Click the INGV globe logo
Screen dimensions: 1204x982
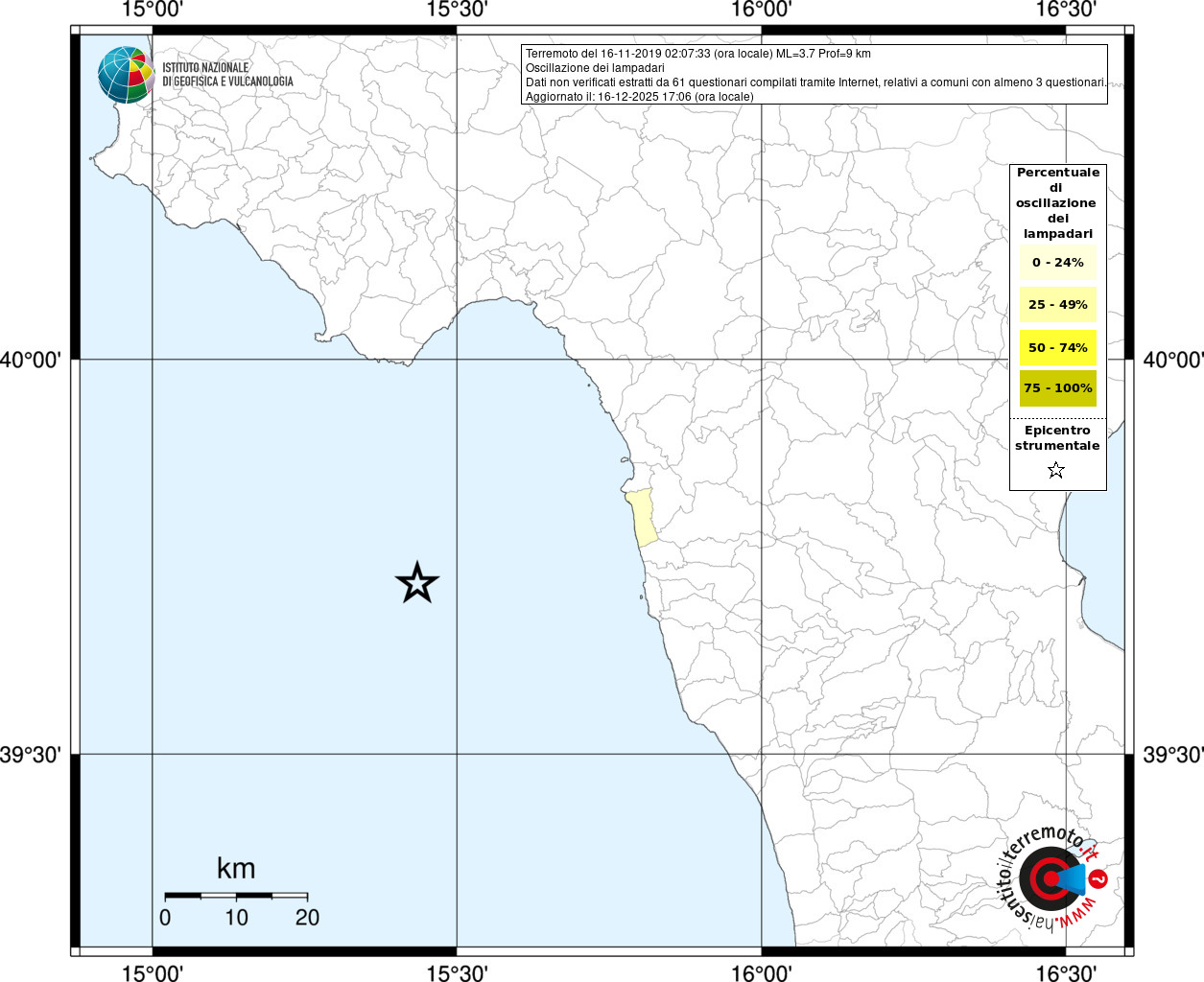(126, 75)
